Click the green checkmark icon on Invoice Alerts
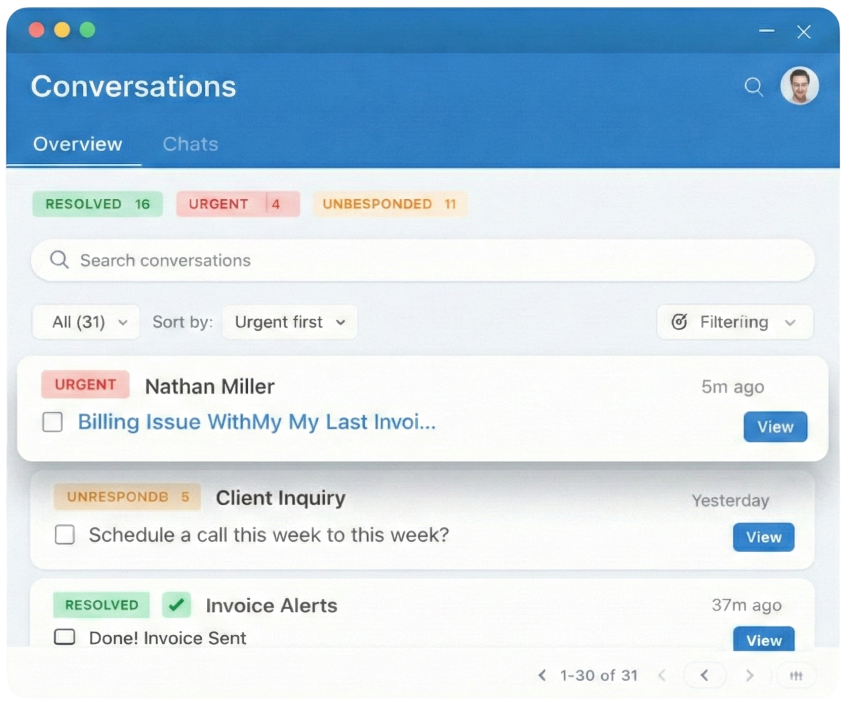842x704 pixels. coord(177,605)
